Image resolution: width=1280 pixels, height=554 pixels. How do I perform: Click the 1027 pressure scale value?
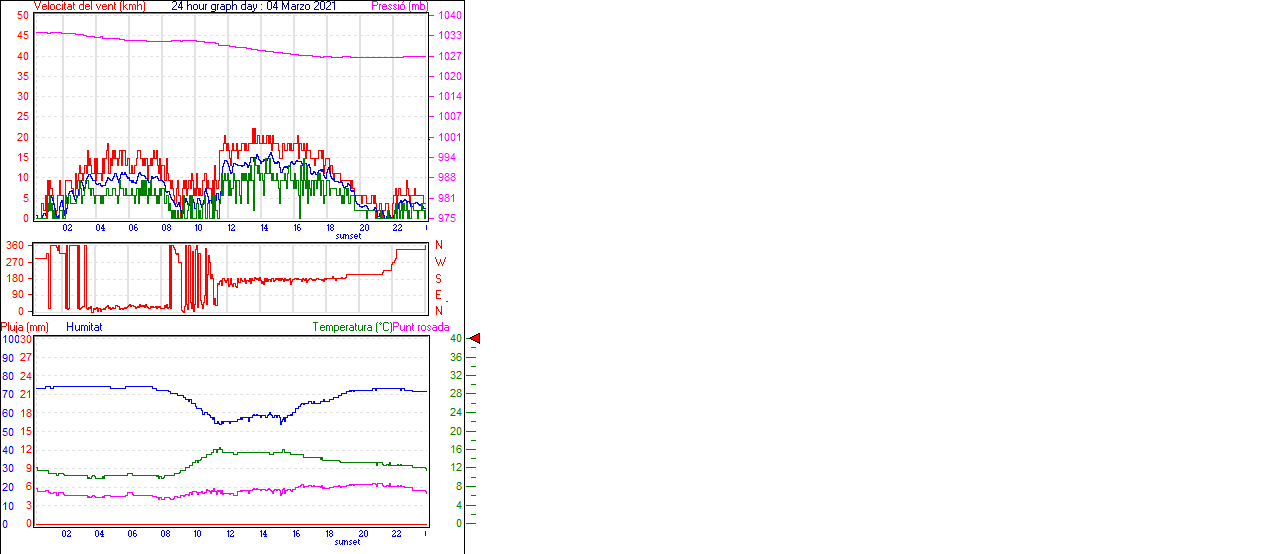coord(450,57)
